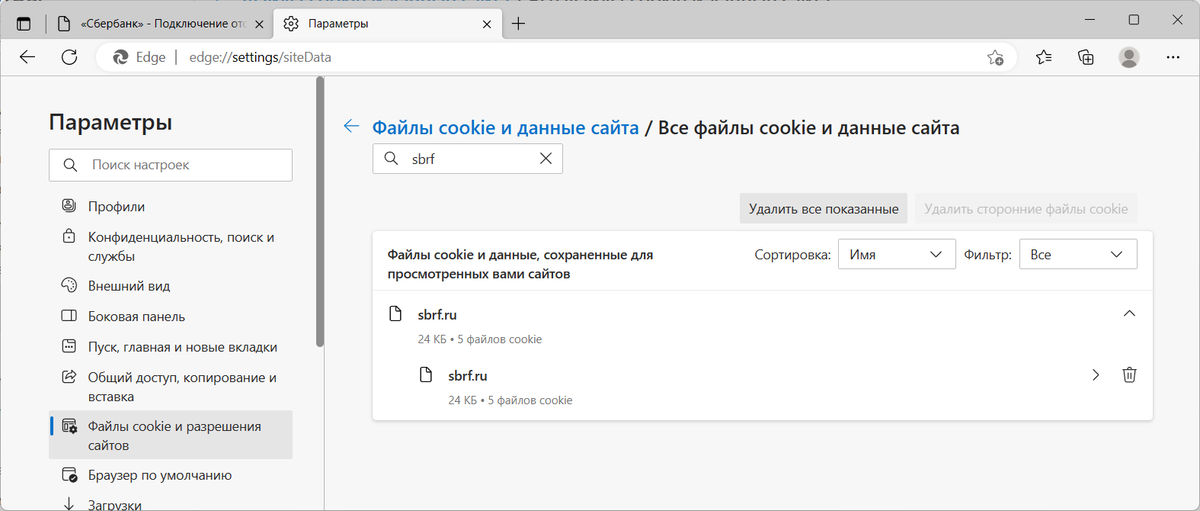Image resolution: width=1200 pixels, height=511 pixels.
Task: Open Файлы cookie и данные сайта breadcrumb link
Action: tap(505, 127)
